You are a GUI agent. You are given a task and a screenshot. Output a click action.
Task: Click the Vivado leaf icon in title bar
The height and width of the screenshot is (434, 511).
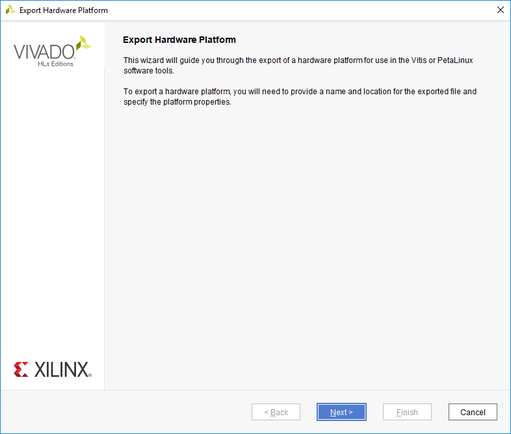coord(10,10)
